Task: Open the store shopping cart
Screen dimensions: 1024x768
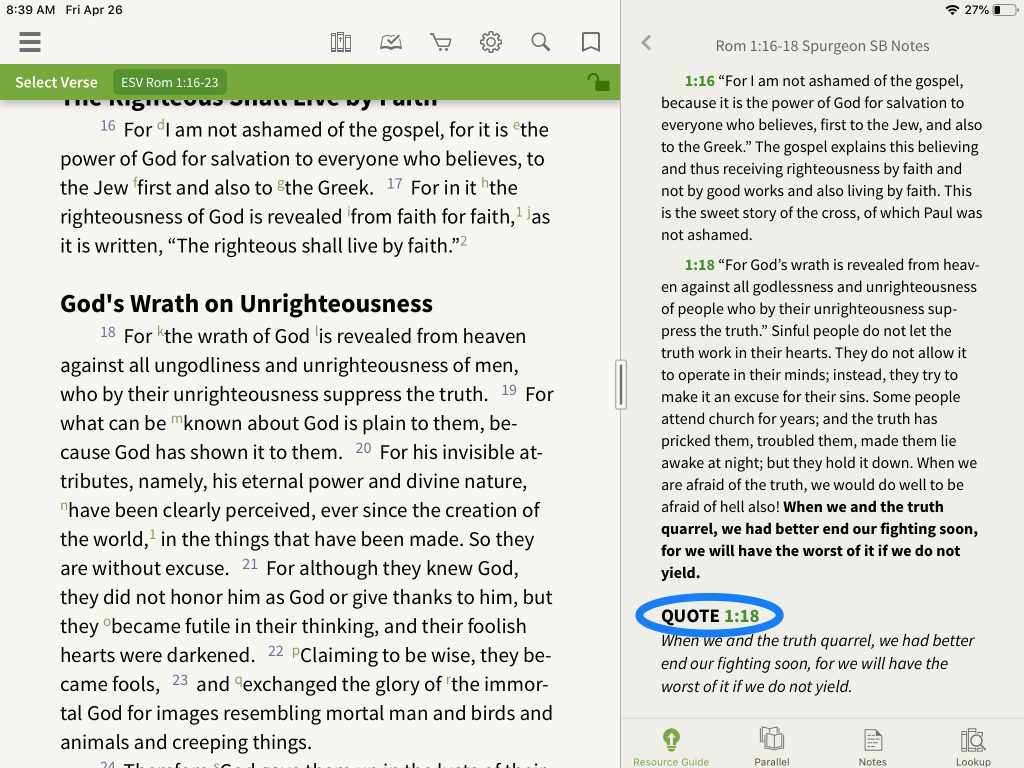Action: (x=441, y=42)
